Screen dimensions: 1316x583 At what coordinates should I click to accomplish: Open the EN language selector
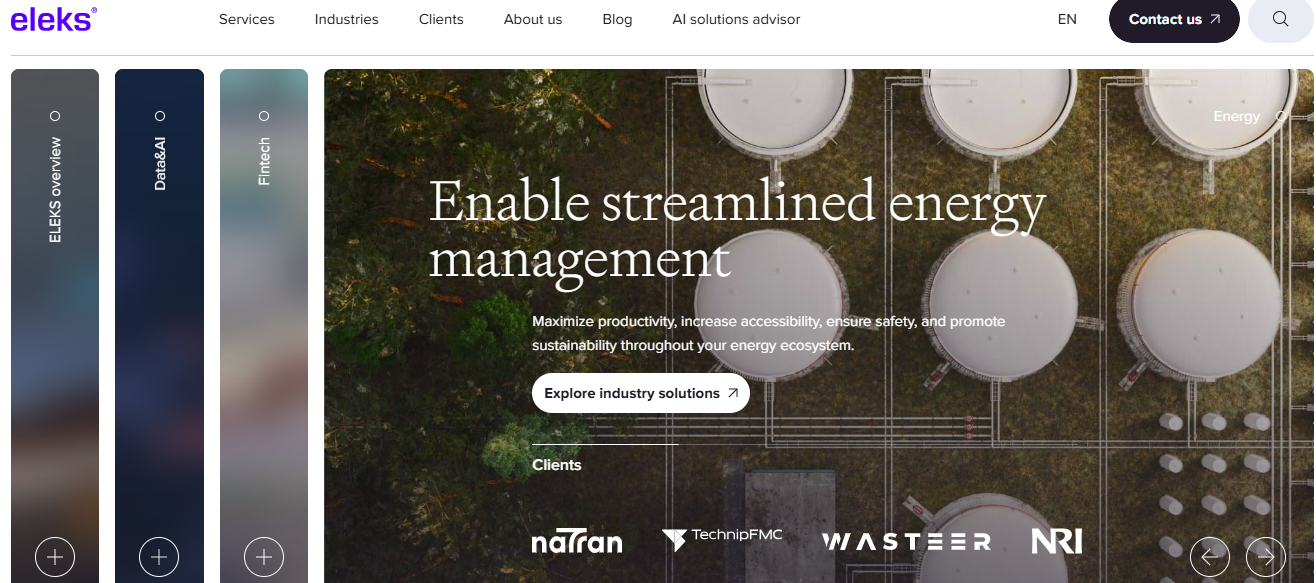pos(1067,19)
